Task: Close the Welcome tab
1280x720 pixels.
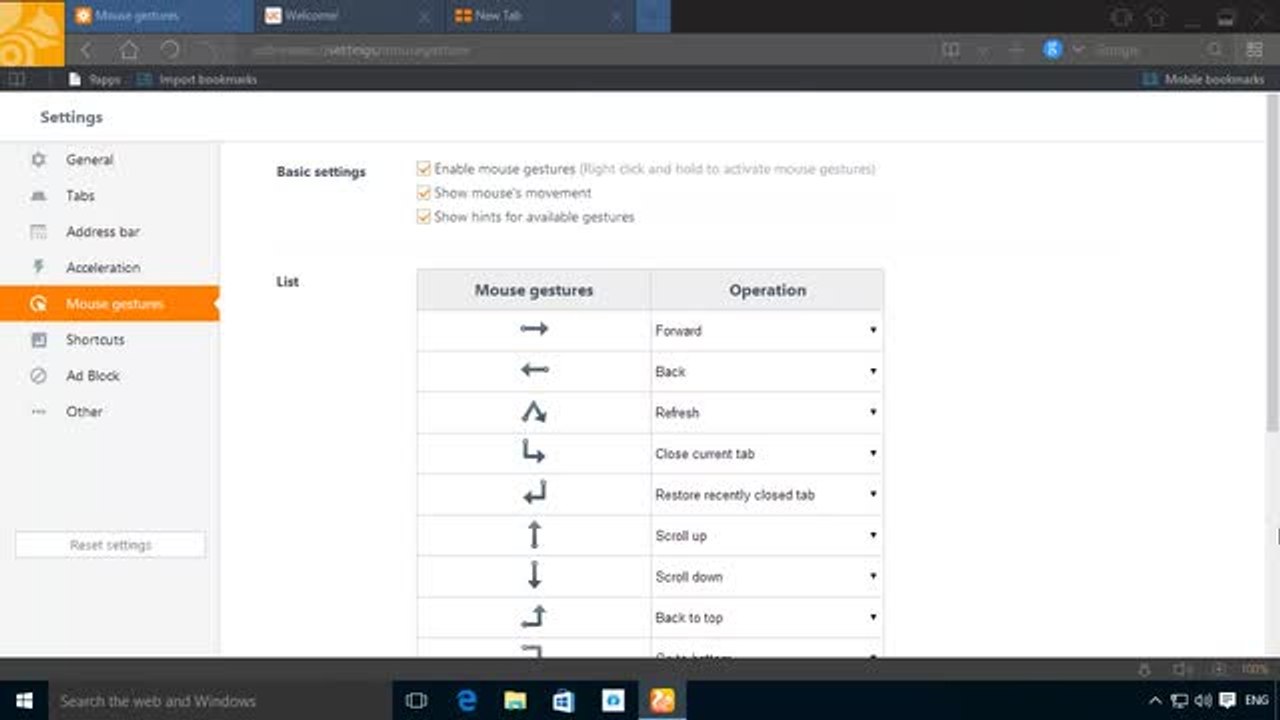Action: tap(424, 17)
